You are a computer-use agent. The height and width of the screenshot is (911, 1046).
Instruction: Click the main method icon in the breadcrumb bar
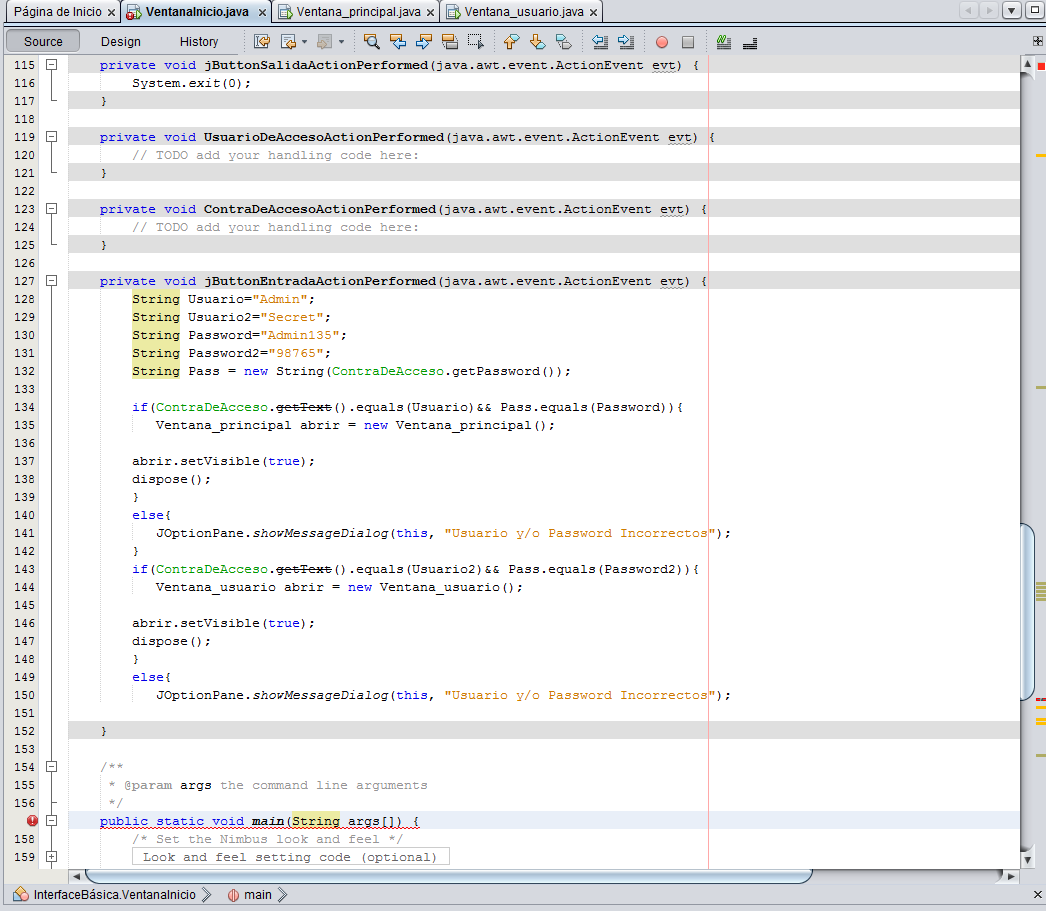tap(233, 895)
